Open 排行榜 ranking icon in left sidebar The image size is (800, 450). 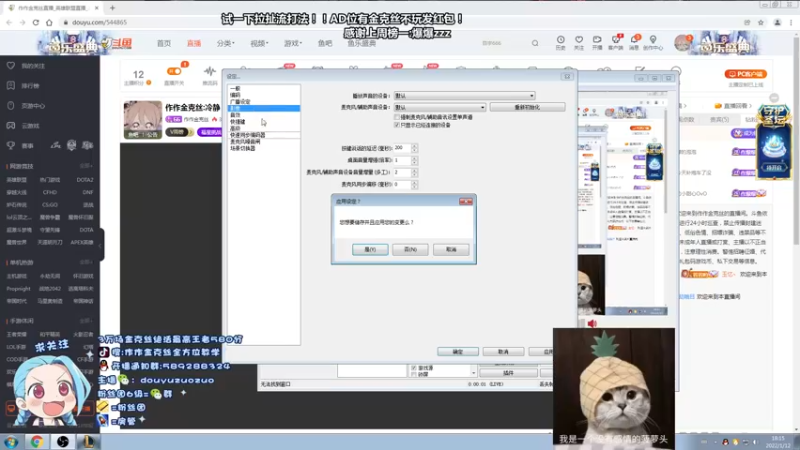coord(11,86)
